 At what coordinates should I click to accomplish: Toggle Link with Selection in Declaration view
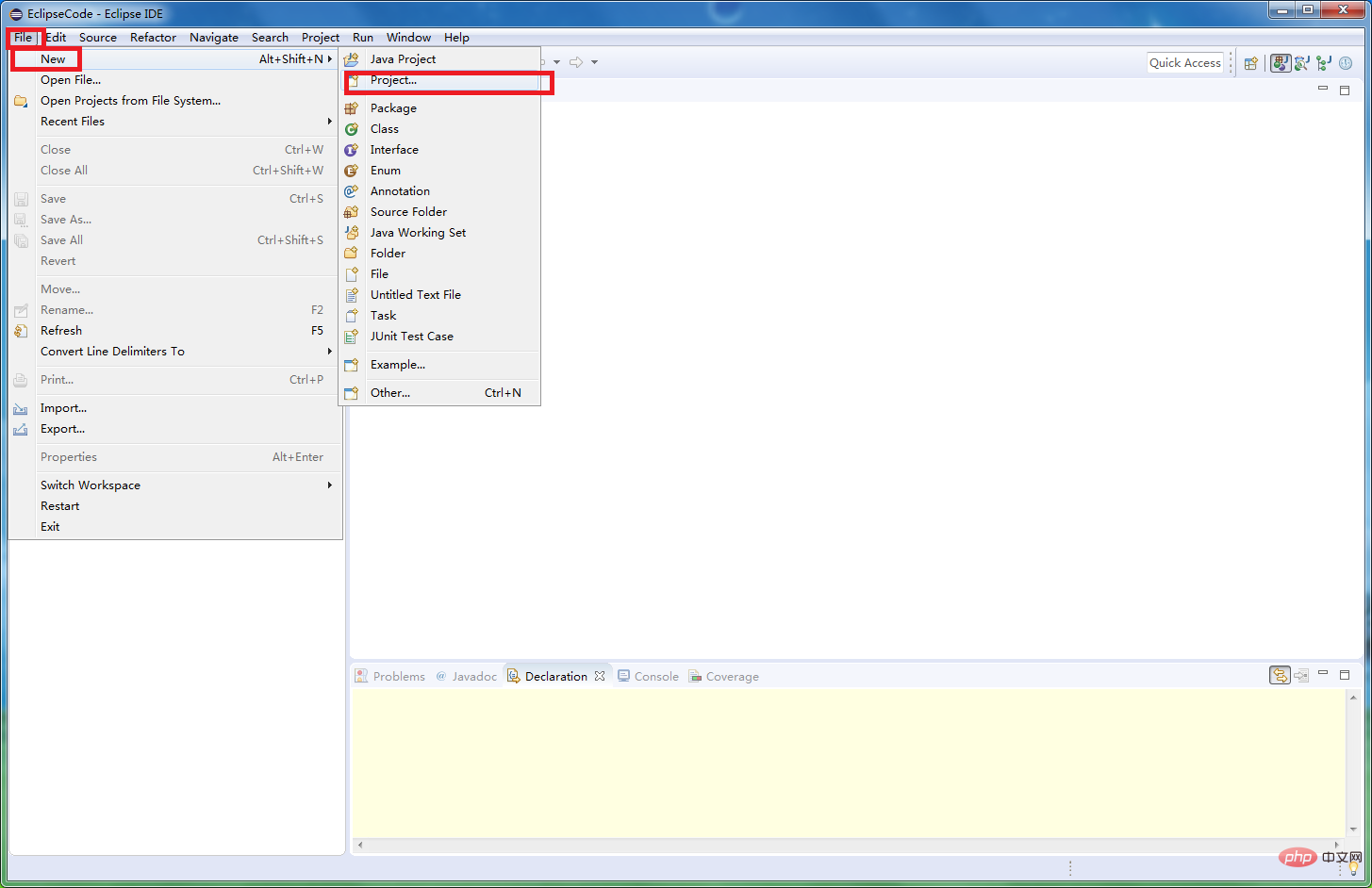pyautogui.click(x=1280, y=675)
